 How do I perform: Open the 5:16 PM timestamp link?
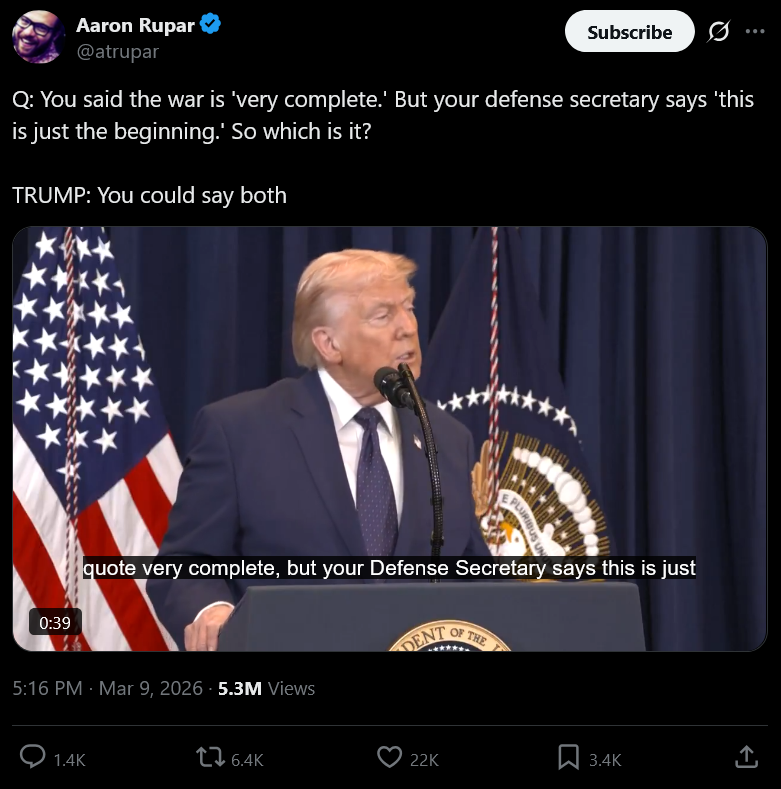click(47, 688)
